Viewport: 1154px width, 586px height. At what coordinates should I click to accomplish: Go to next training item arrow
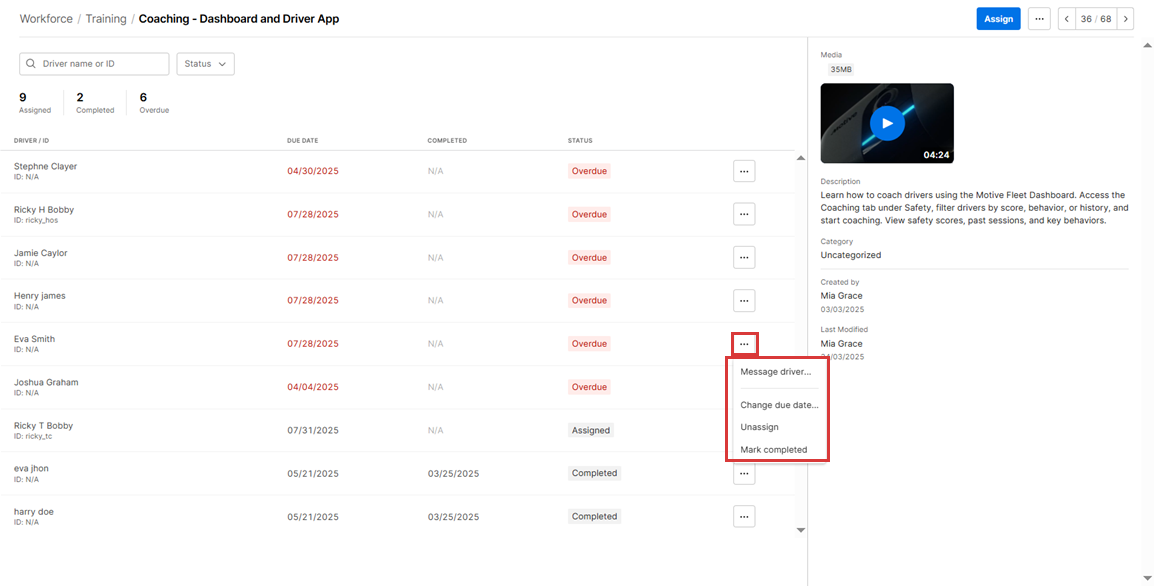(1125, 19)
